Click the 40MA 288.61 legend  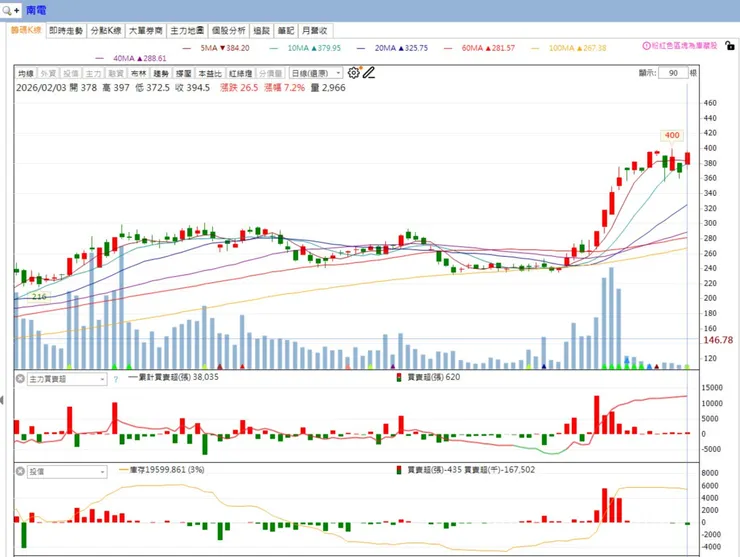[x=131, y=58]
